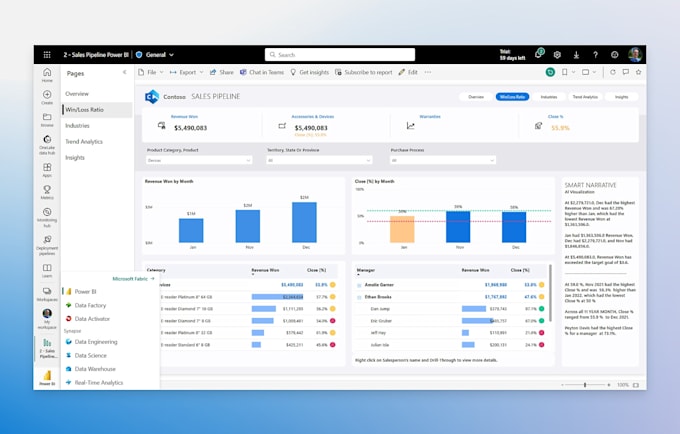The height and width of the screenshot is (434, 680).
Task: Open My workspace avatar in sidebar
Action: coord(47,319)
